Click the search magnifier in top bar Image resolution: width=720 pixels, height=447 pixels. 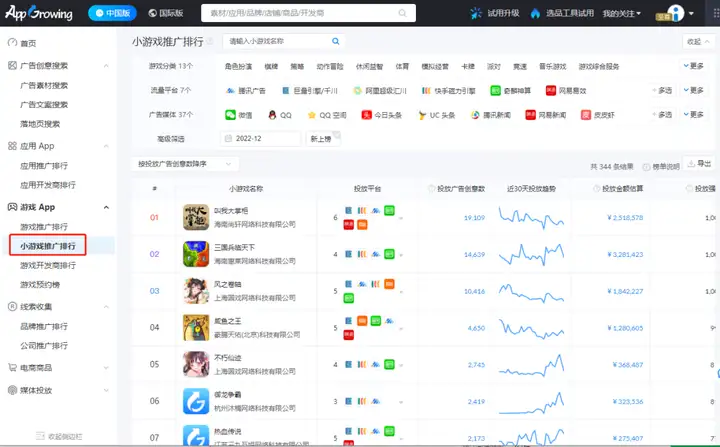pos(402,13)
